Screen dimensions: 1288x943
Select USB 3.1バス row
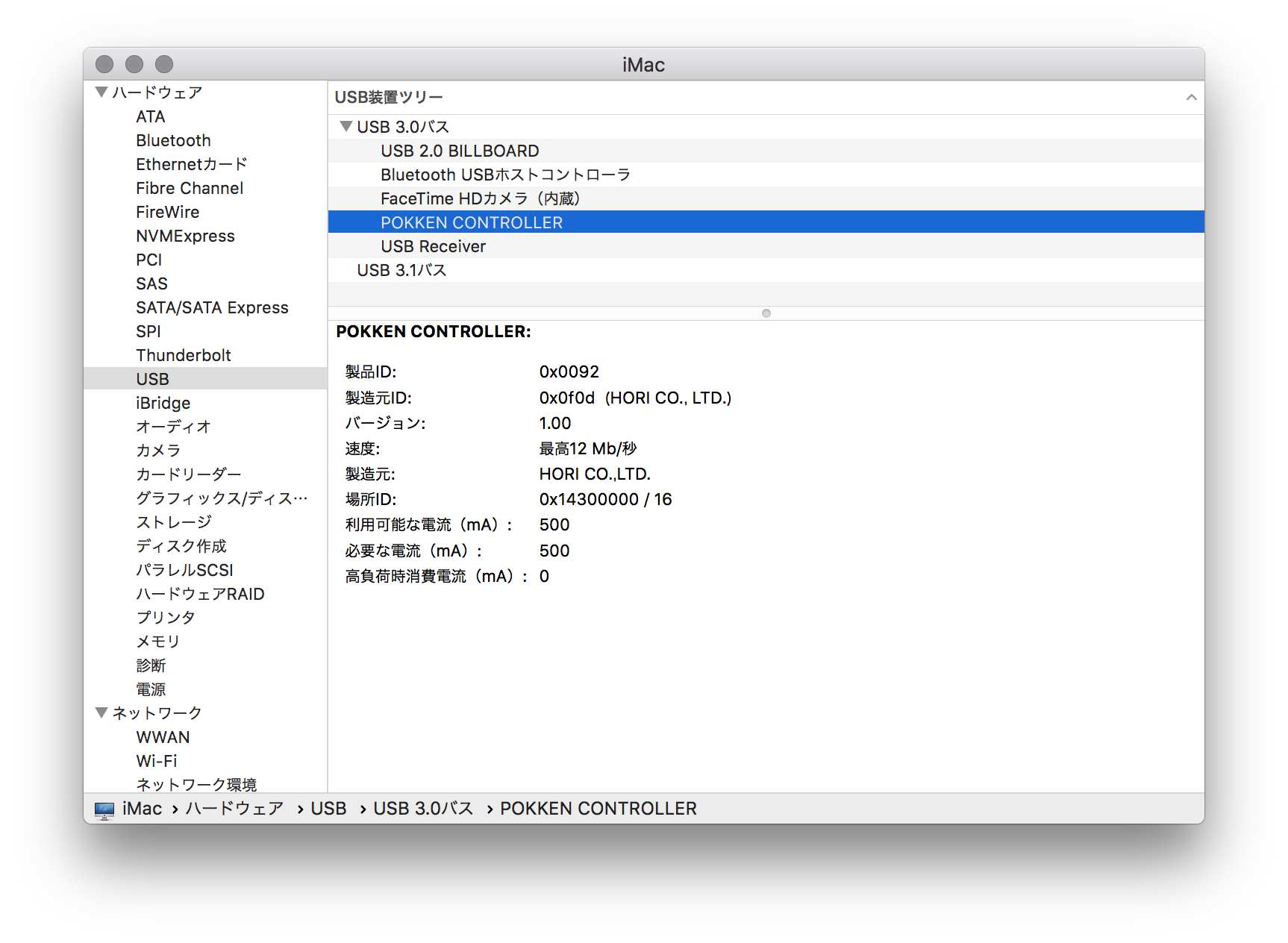(x=766, y=270)
